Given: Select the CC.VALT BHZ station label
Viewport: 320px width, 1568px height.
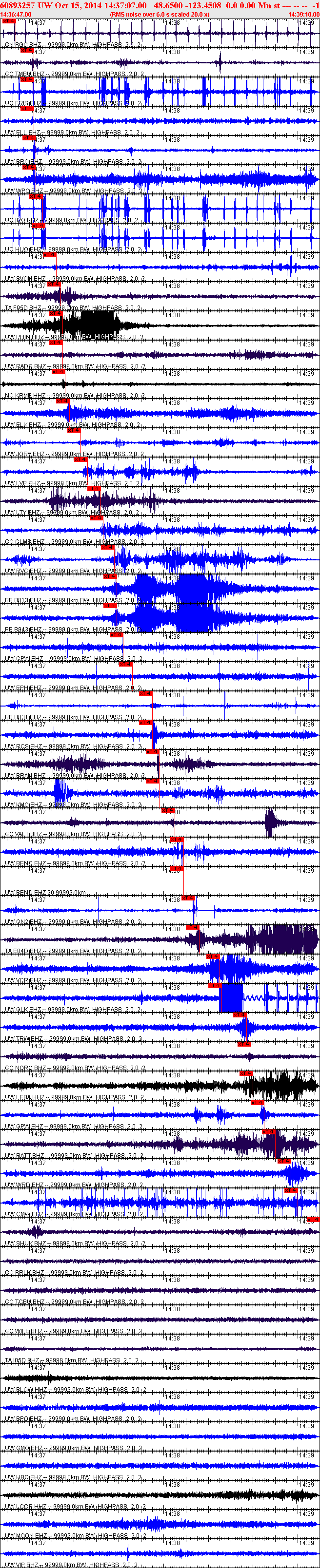Looking at the screenshot, I should pyautogui.click(x=73, y=834).
